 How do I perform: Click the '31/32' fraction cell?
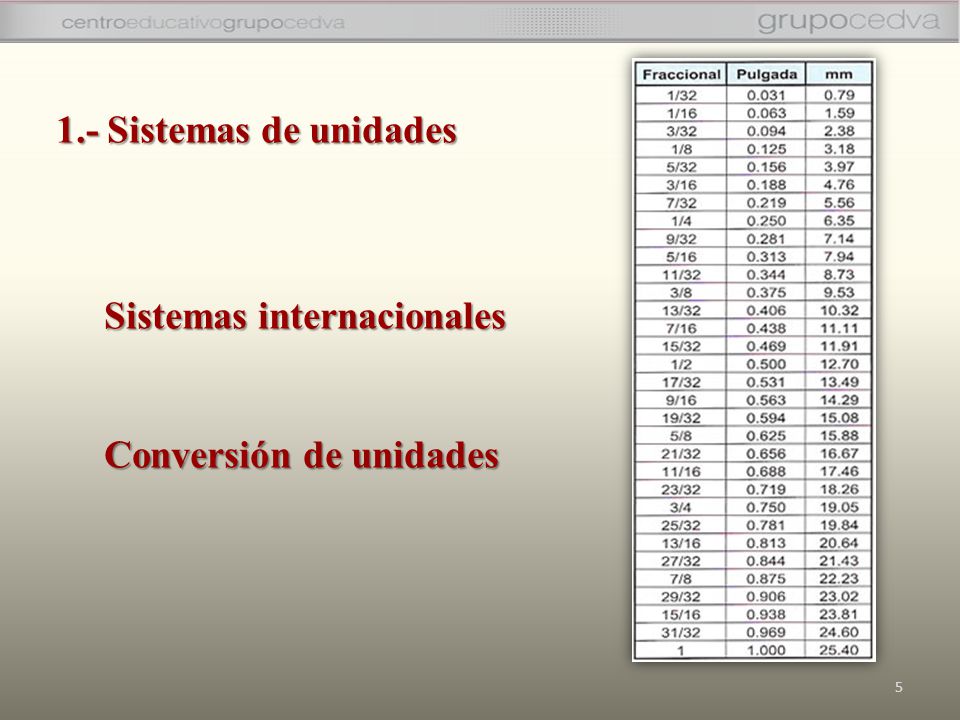(x=681, y=633)
